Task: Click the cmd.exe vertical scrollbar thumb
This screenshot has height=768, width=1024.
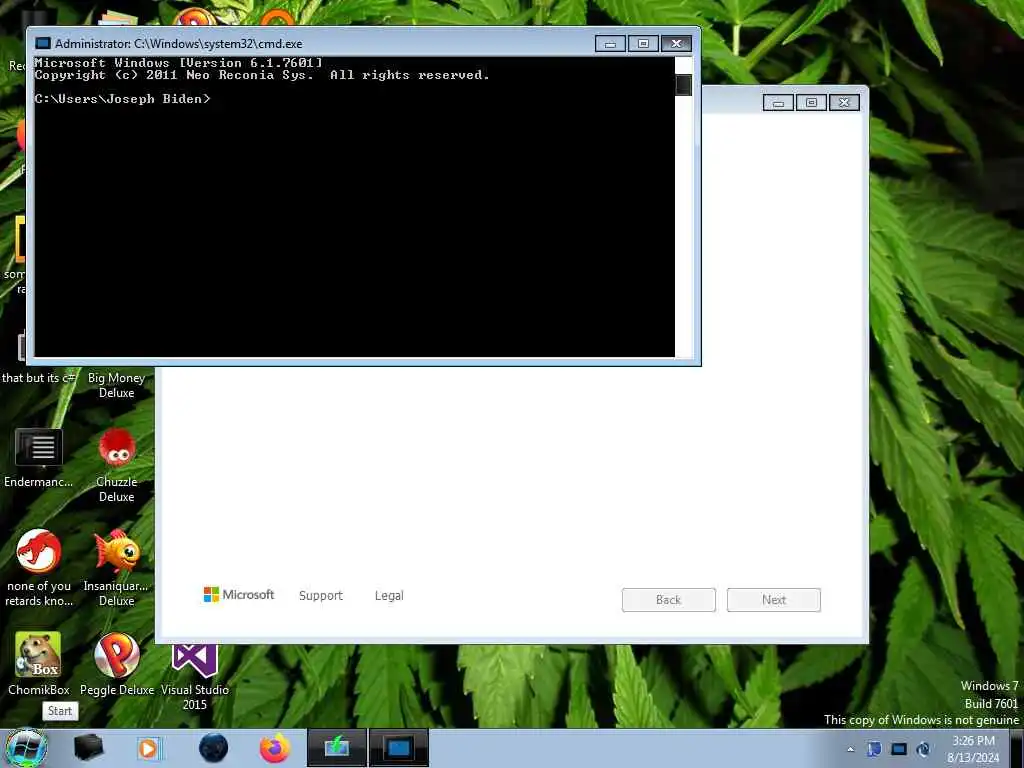Action: coord(683,85)
